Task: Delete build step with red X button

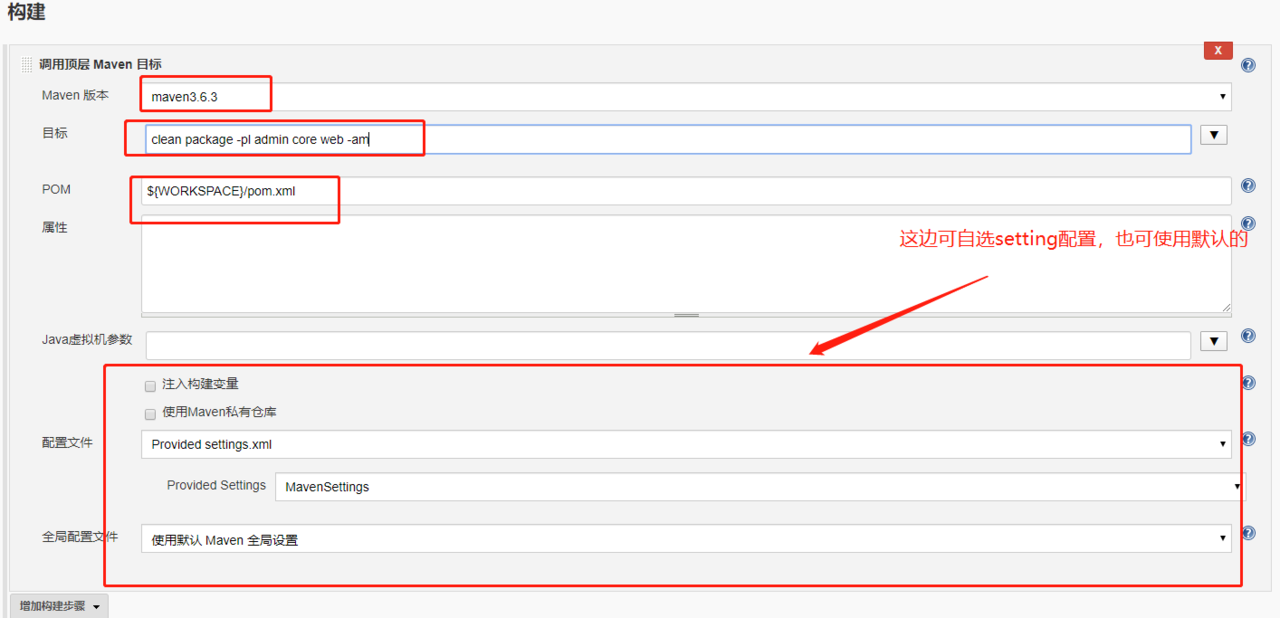Action: (1218, 50)
